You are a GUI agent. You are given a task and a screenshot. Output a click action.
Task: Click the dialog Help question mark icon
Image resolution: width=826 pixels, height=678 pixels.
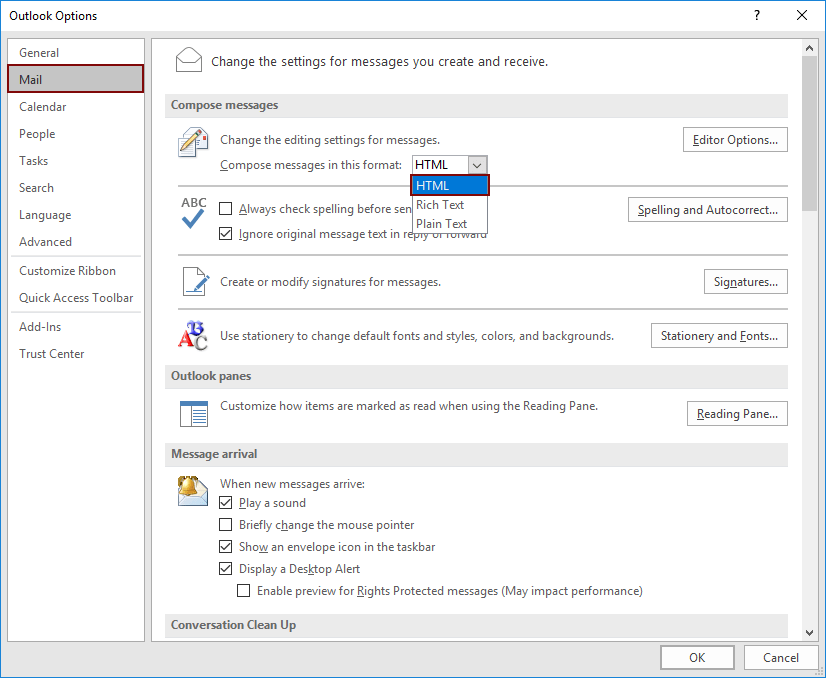click(757, 15)
